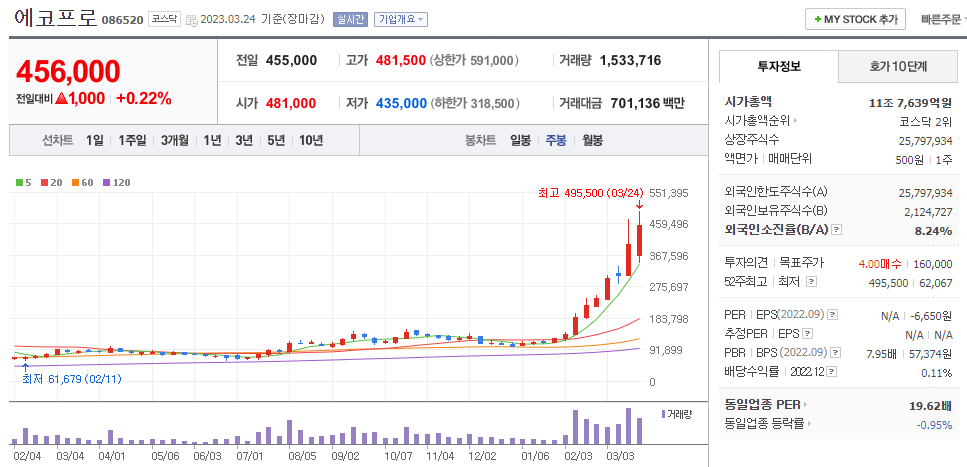Click the 실시간 badge button
This screenshot has width=967, height=467.
[x=350, y=20]
